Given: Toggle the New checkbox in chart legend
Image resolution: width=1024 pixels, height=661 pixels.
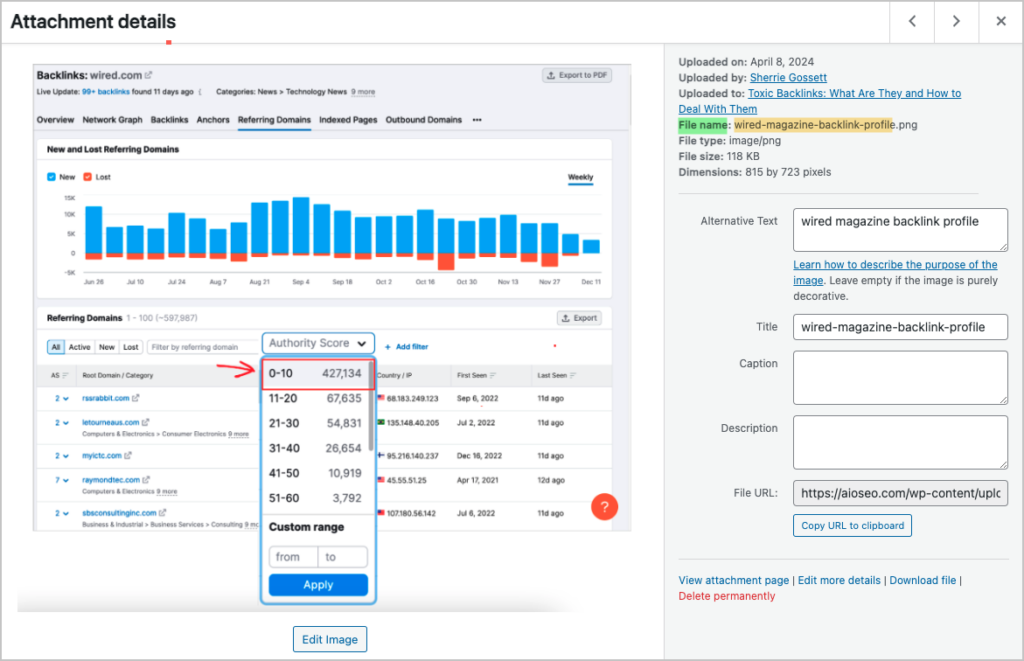Looking at the screenshot, I should (52, 177).
